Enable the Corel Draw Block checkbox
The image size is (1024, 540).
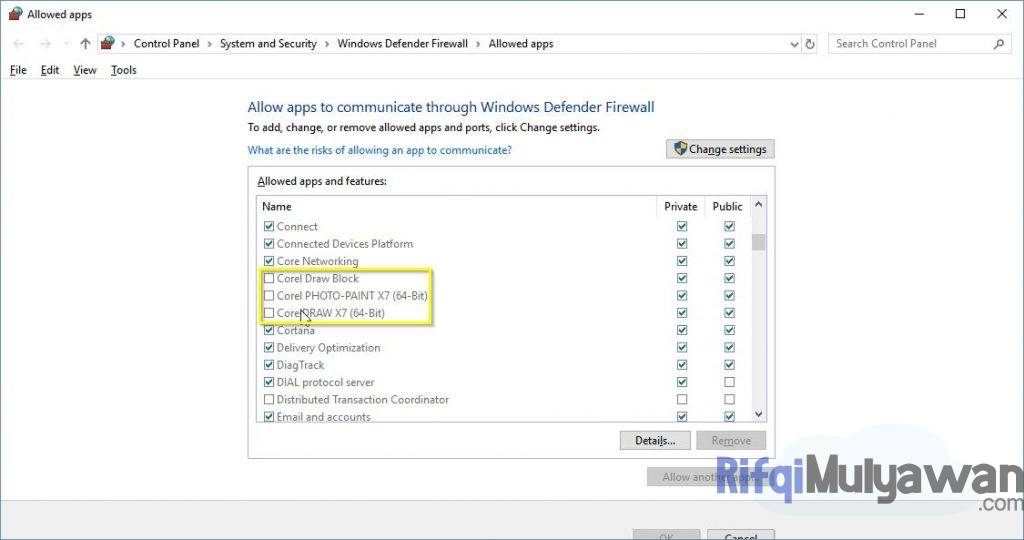[x=268, y=279]
